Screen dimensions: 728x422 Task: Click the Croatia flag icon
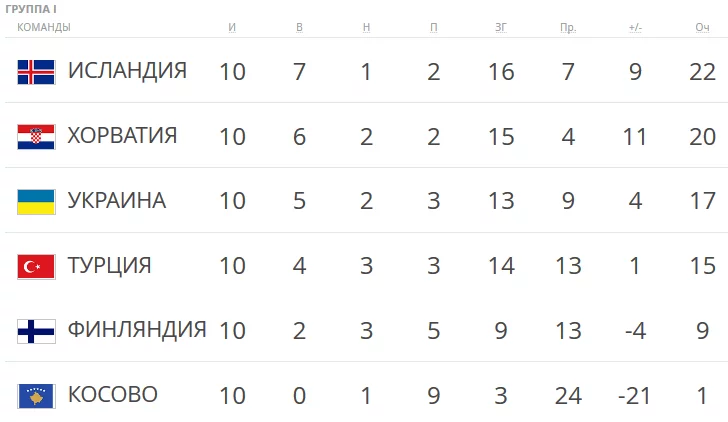(x=36, y=136)
